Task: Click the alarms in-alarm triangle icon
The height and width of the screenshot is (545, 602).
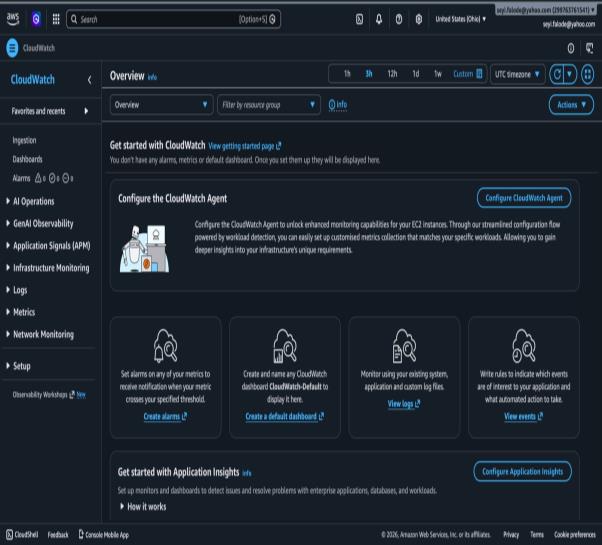Action: pos(38,178)
